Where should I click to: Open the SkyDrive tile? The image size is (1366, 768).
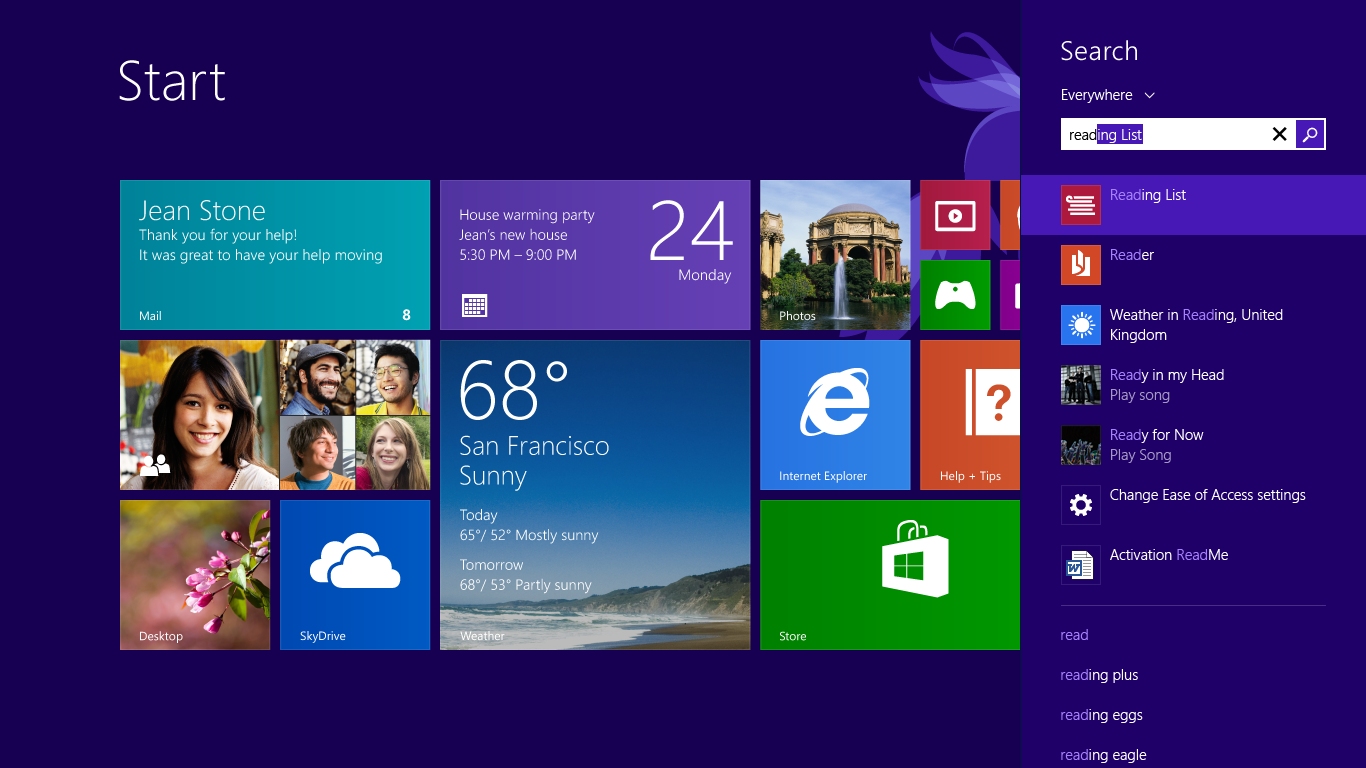[x=355, y=575]
